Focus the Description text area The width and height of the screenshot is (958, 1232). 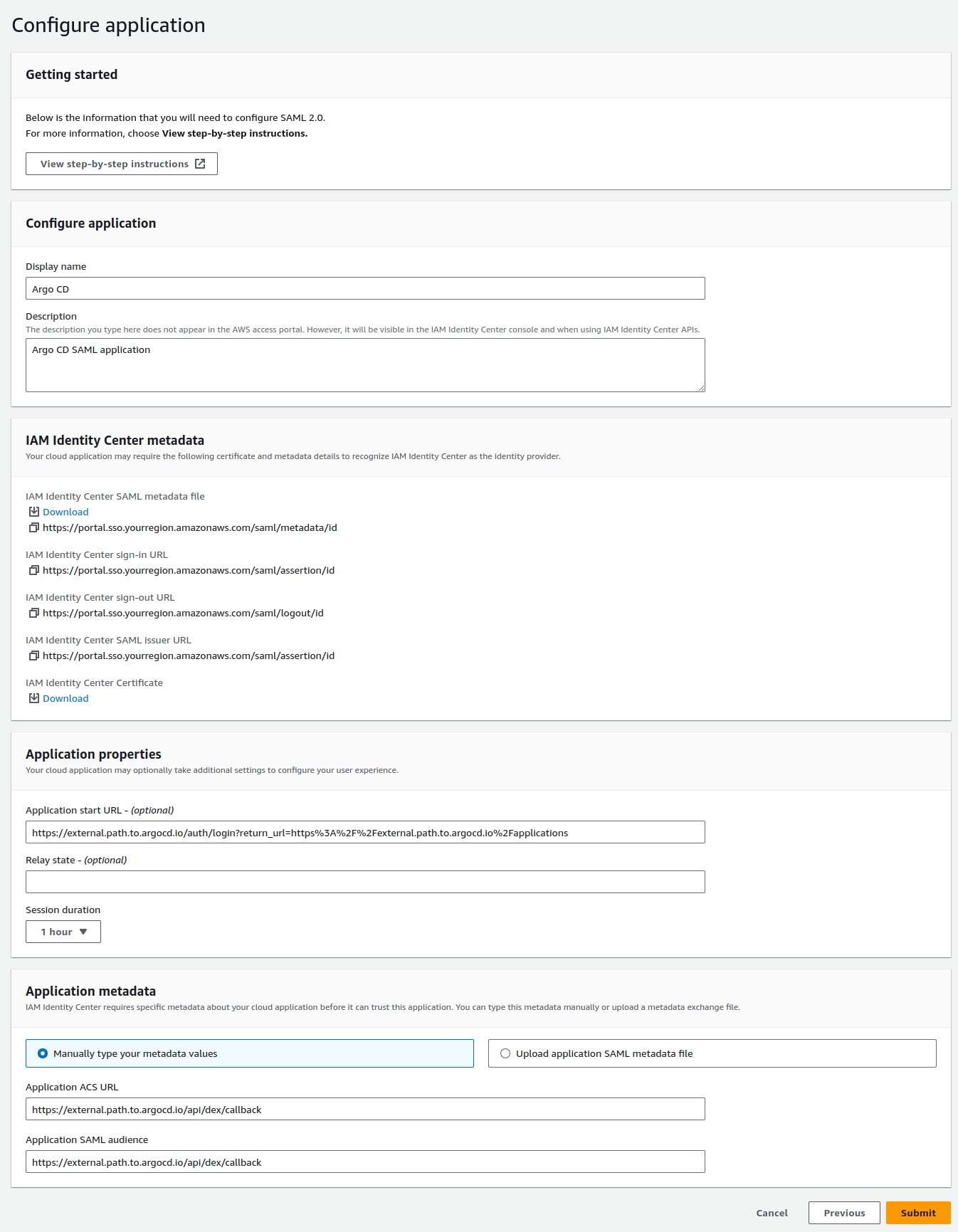click(x=365, y=364)
